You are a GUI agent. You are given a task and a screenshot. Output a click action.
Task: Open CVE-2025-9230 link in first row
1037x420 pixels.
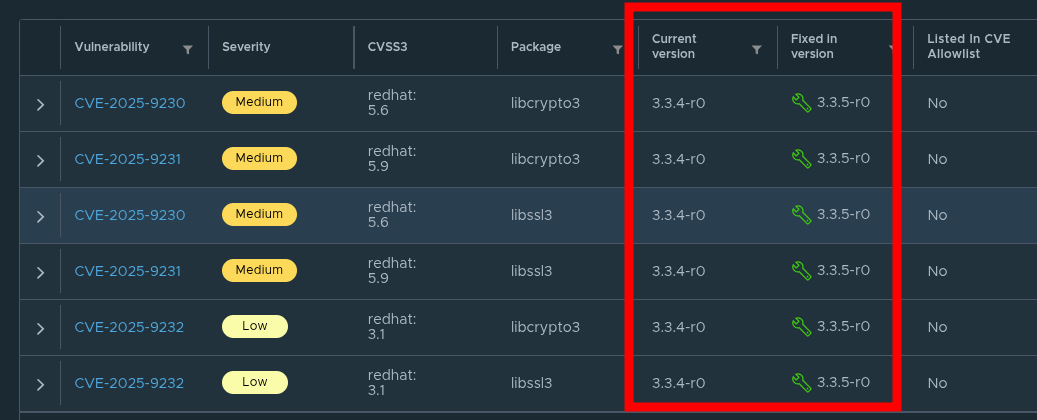[130, 103]
